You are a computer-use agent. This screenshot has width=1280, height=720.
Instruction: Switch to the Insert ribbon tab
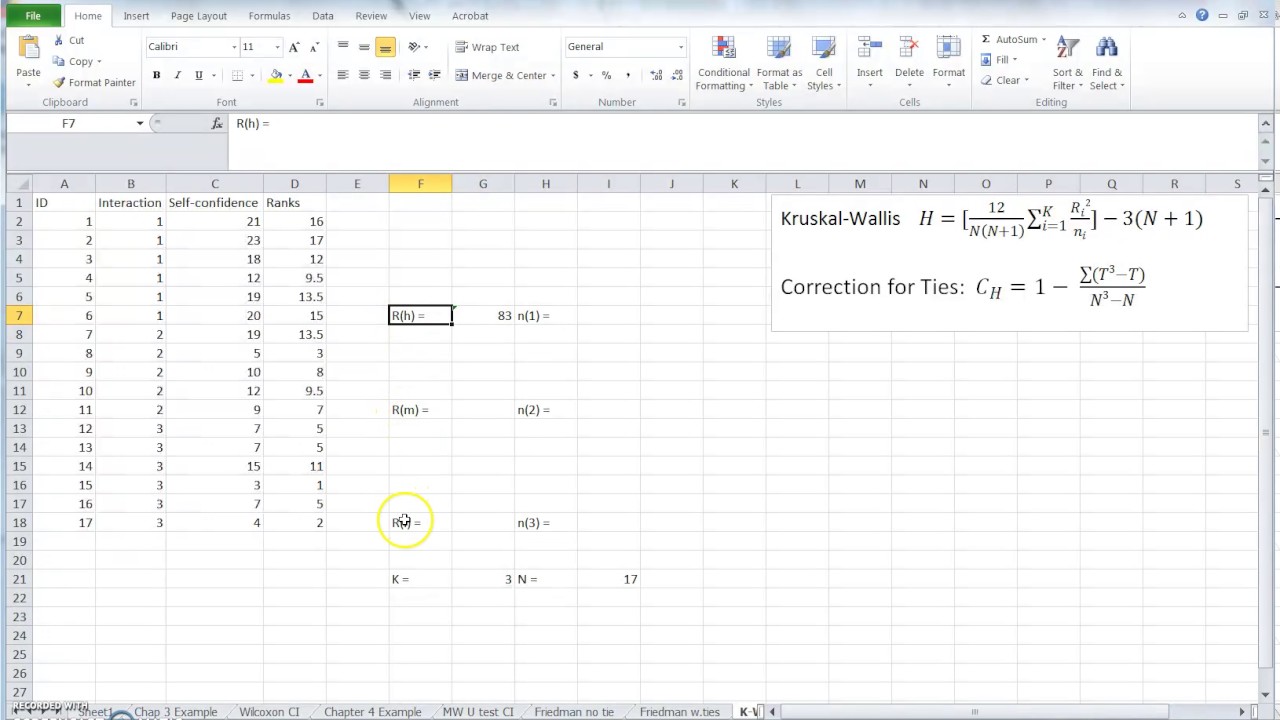click(x=136, y=16)
